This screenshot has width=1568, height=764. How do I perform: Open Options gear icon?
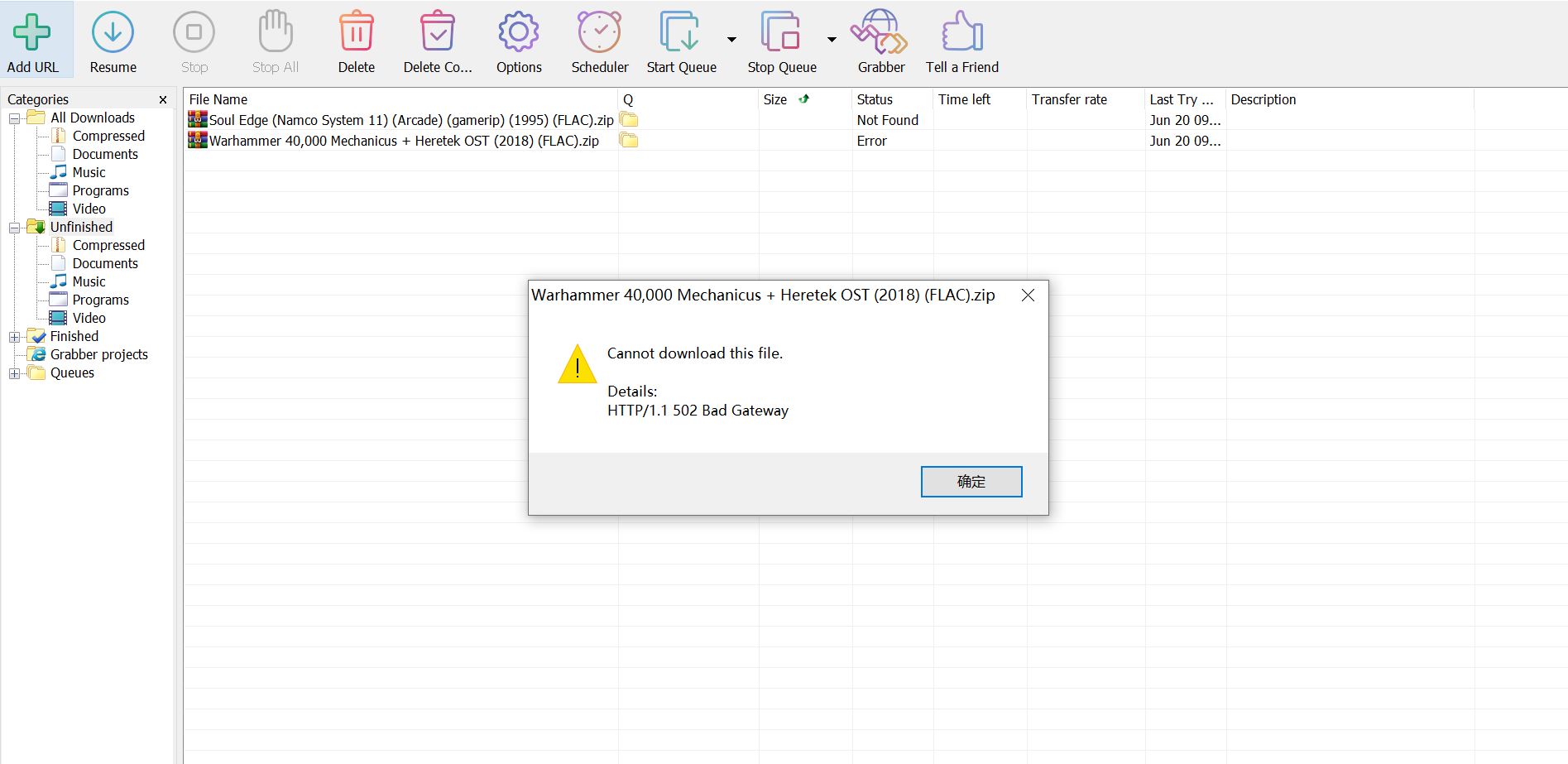click(519, 33)
